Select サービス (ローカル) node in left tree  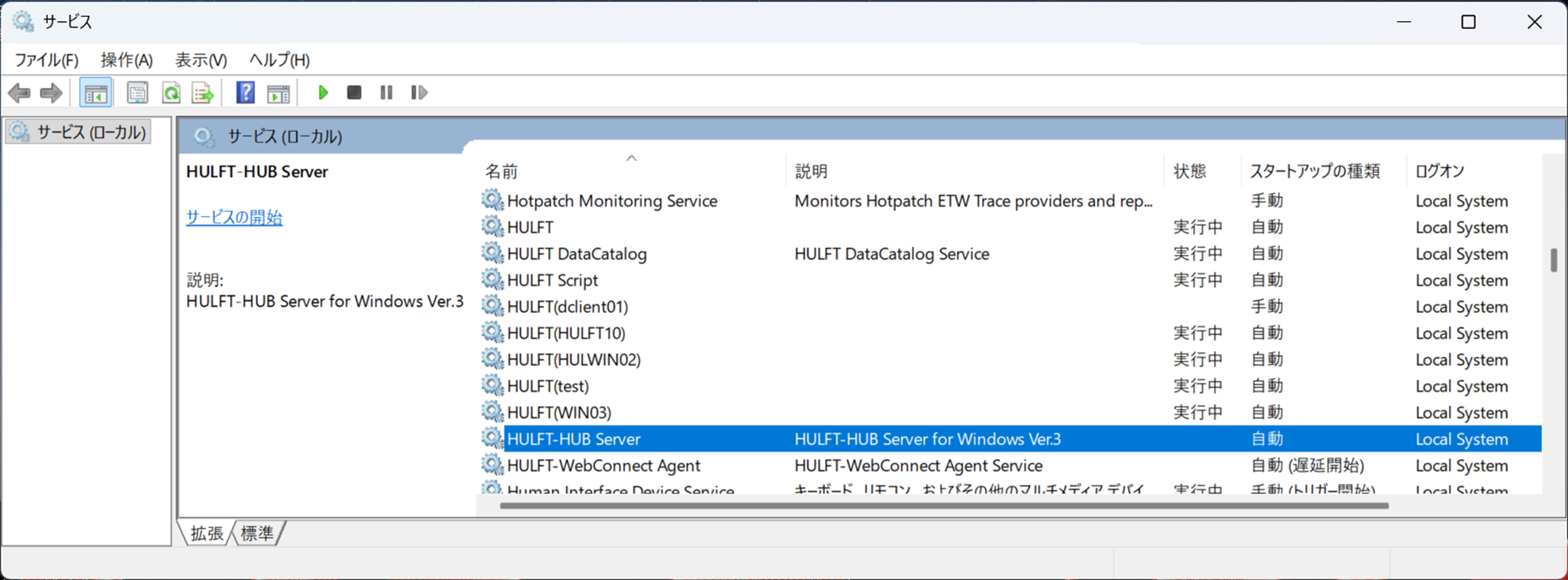click(78, 132)
